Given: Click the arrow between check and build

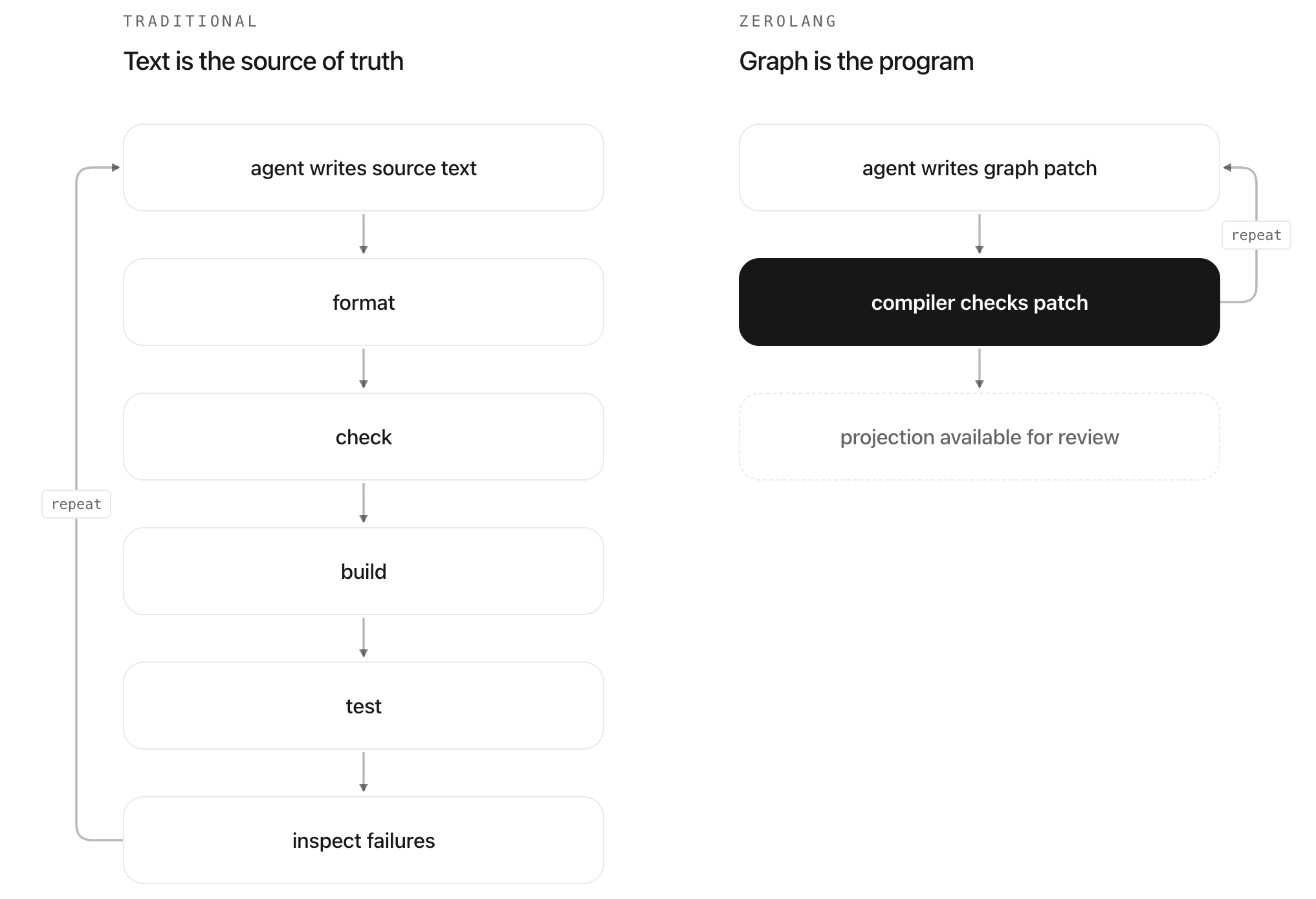Looking at the screenshot, I should (x=364, y=503).
